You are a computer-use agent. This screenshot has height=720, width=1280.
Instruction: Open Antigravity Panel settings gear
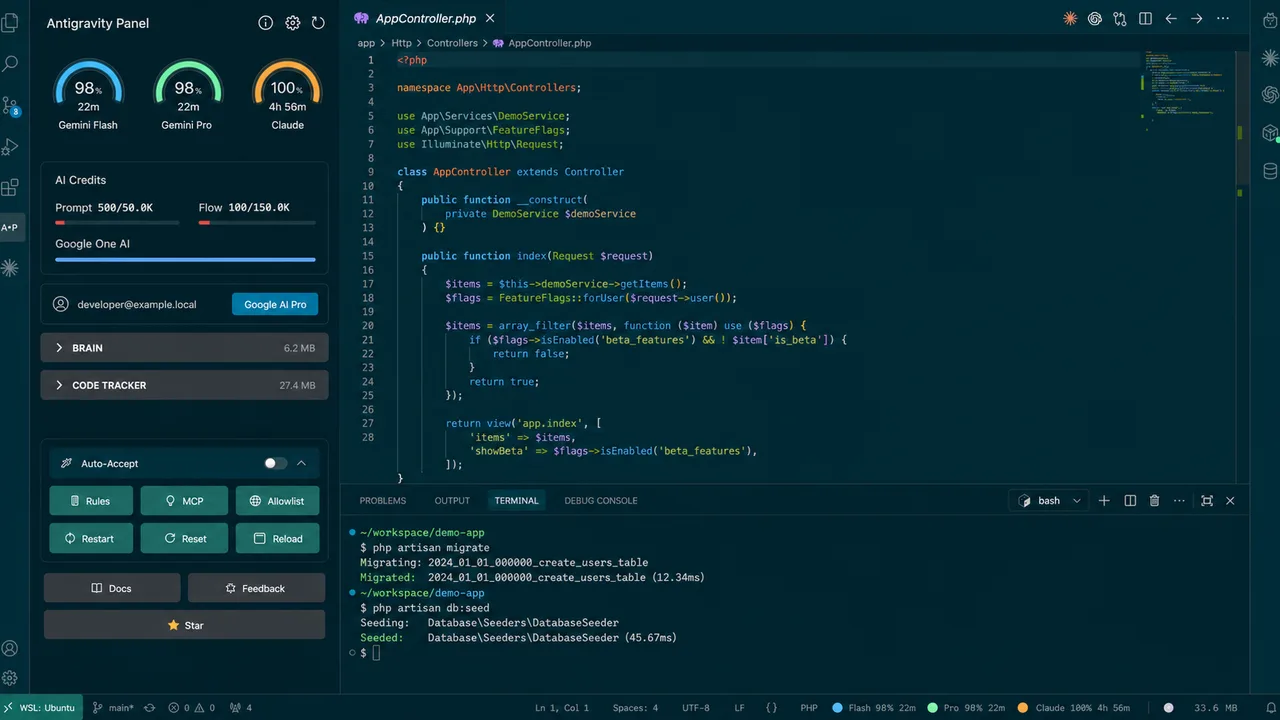tap(292, 23)
